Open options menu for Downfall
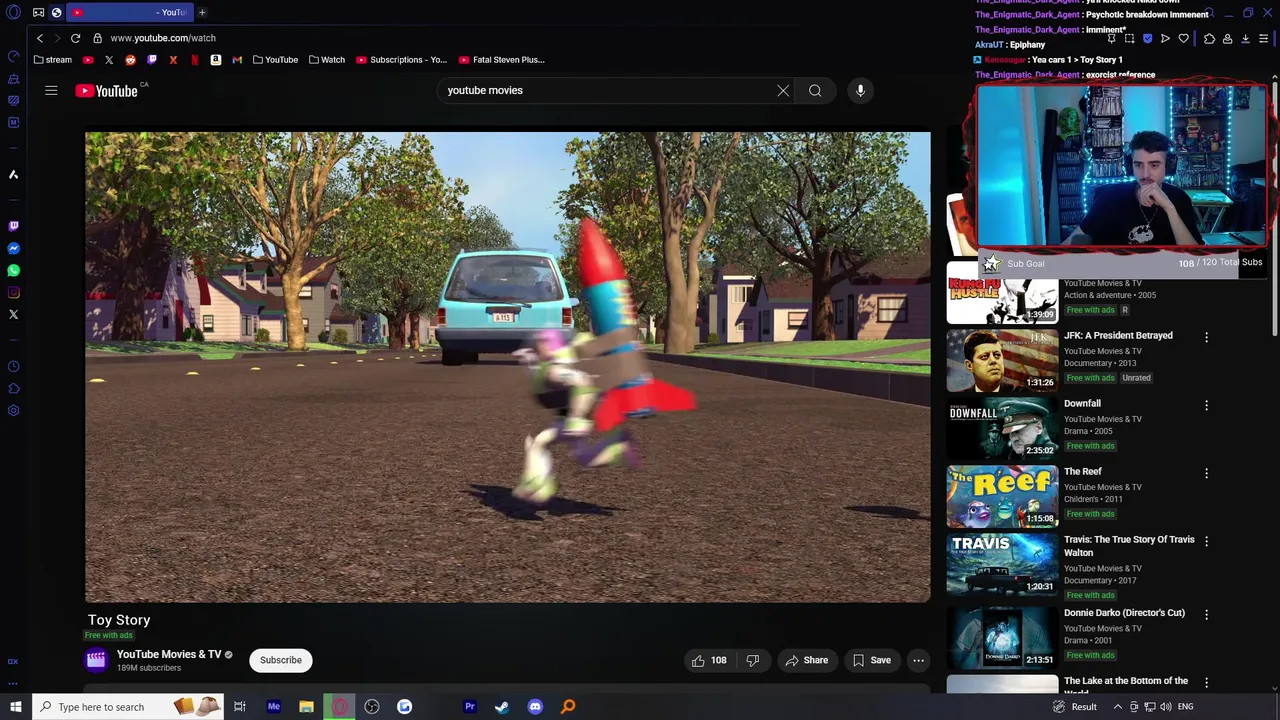This screenshot has width=1280, height=720. pos(1206,405)
